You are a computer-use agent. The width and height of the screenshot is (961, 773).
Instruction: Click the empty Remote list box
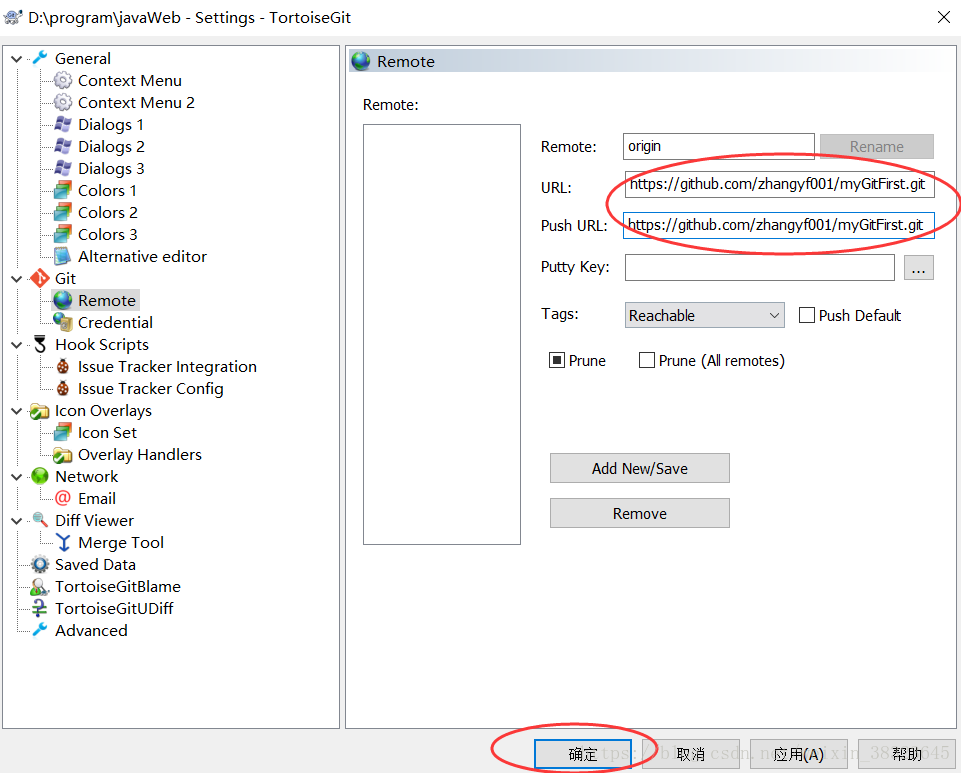(x=441, y=334)
